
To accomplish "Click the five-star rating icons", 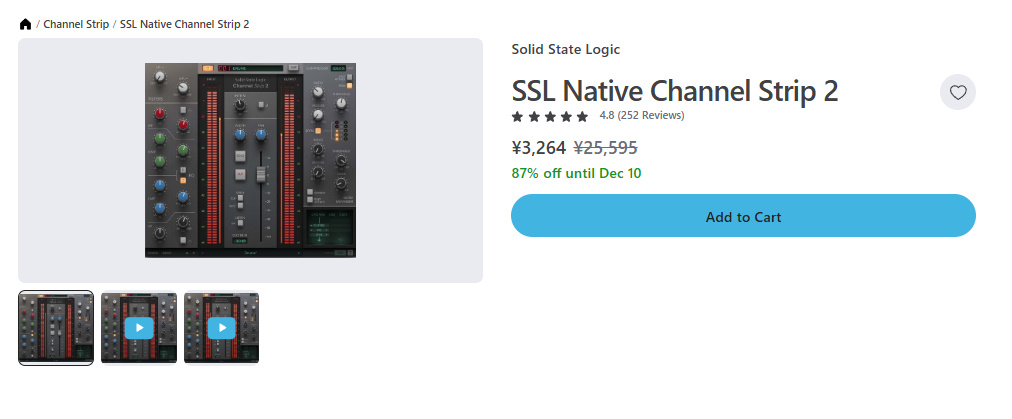I will (550, 116).
